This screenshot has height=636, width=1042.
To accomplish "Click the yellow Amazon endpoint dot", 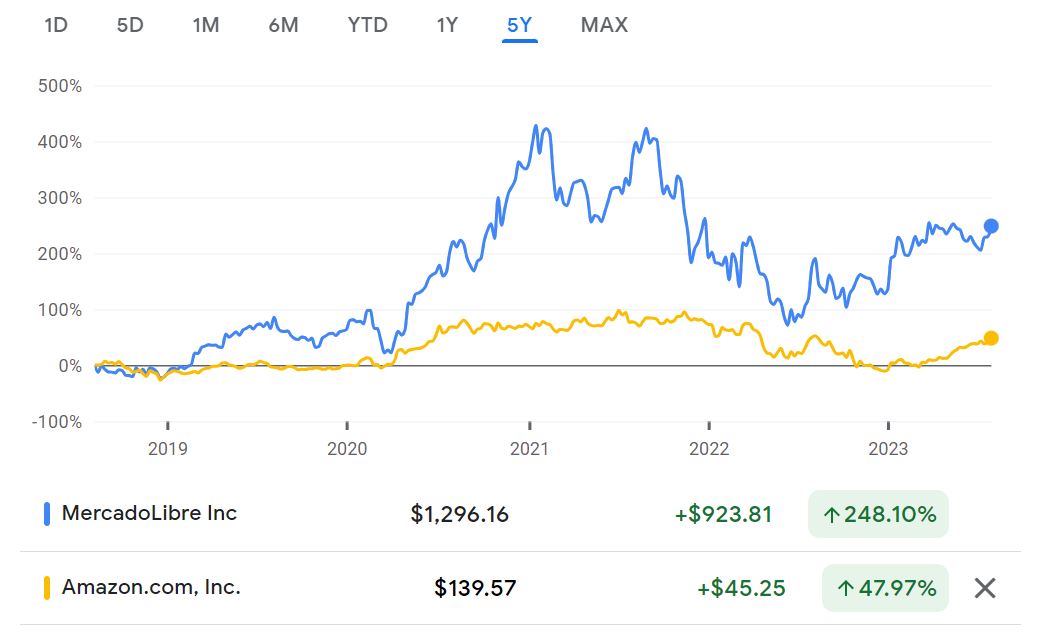I will [x=991, y=338].
